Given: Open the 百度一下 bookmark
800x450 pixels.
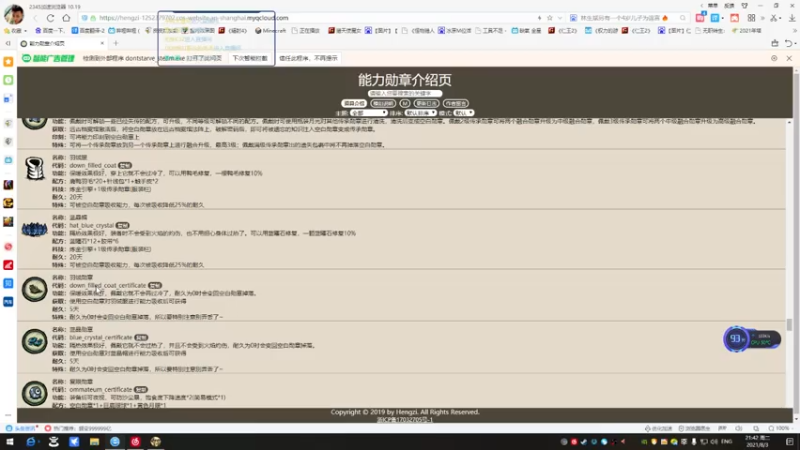Looking at the screenshot, I should click(x=50, y=31).
